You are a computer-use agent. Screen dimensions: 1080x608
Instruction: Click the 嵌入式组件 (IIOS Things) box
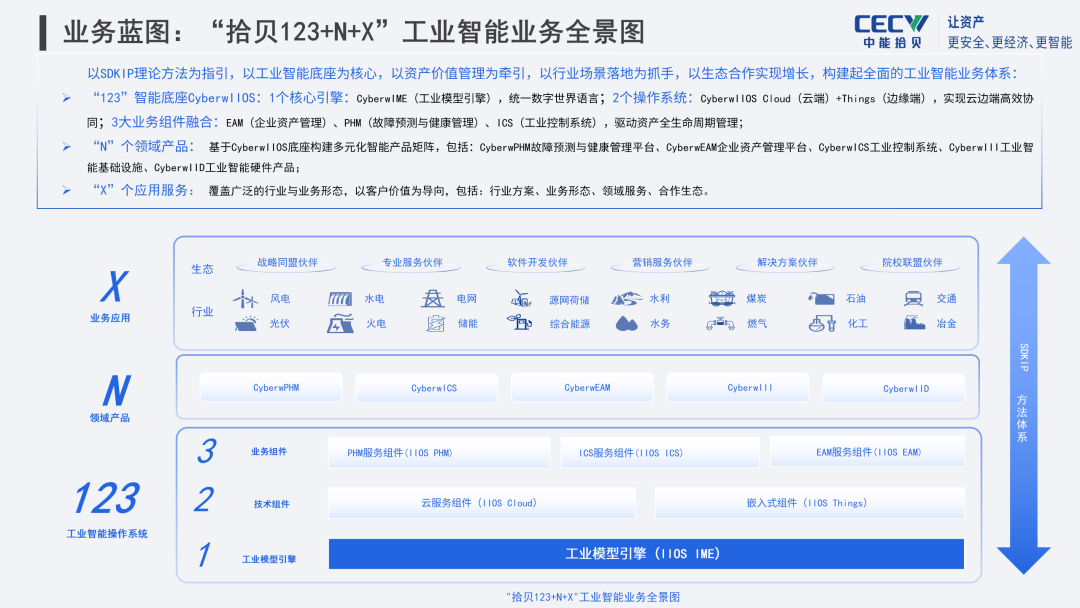809,503
